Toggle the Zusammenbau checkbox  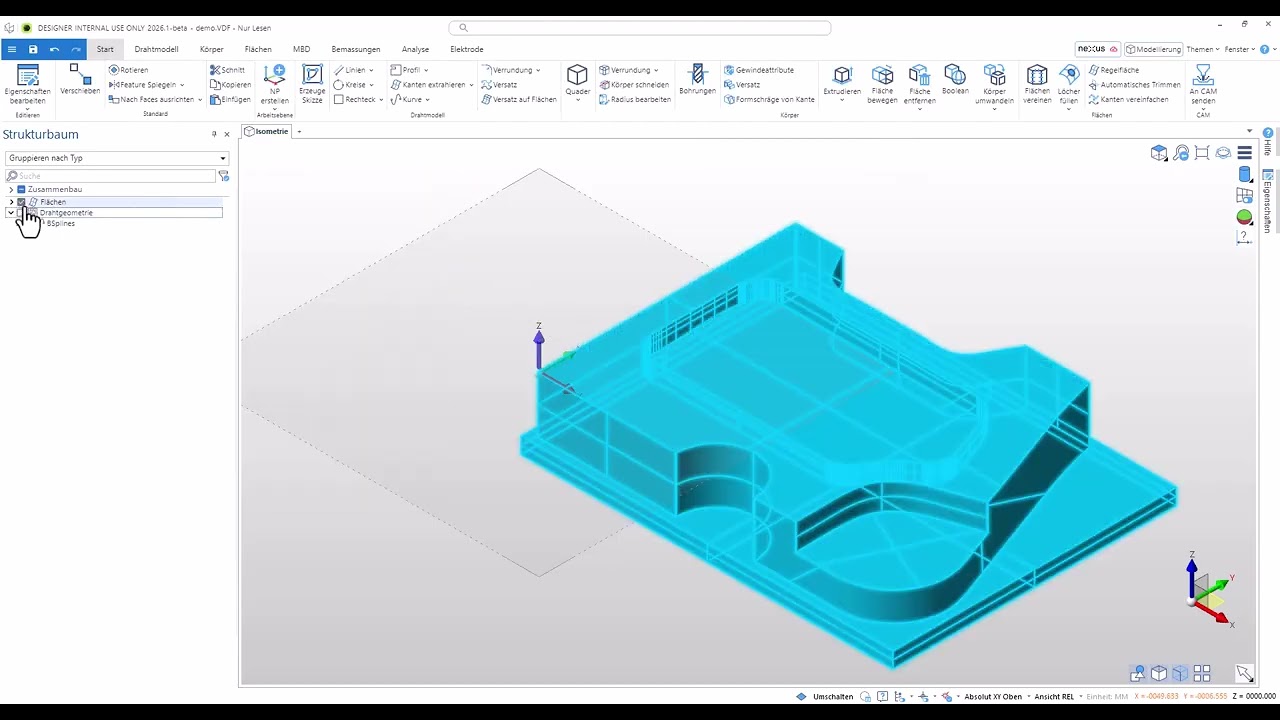click(21, 189)
